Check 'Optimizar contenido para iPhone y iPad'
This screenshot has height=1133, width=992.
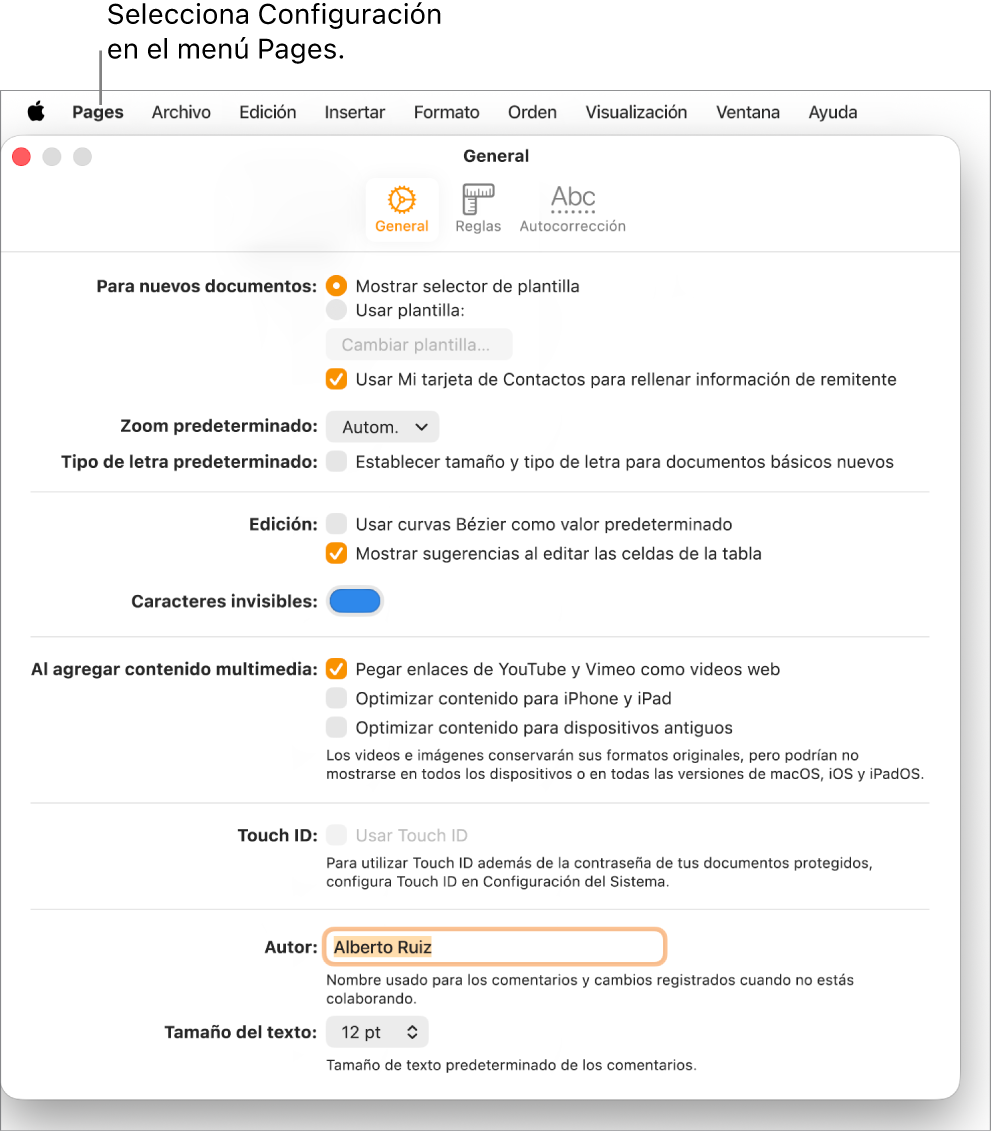point(336,698)
